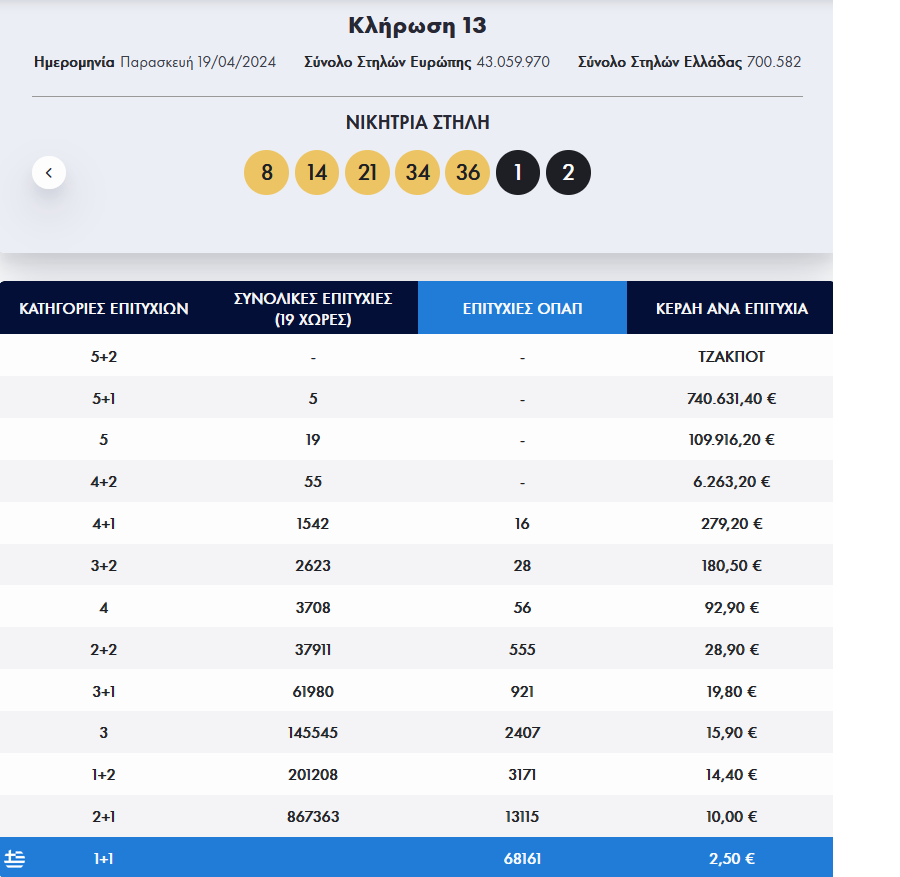The image size is (900, 877).
Task: Click the yellow winning ball number 36
Action: pos(468,173)
